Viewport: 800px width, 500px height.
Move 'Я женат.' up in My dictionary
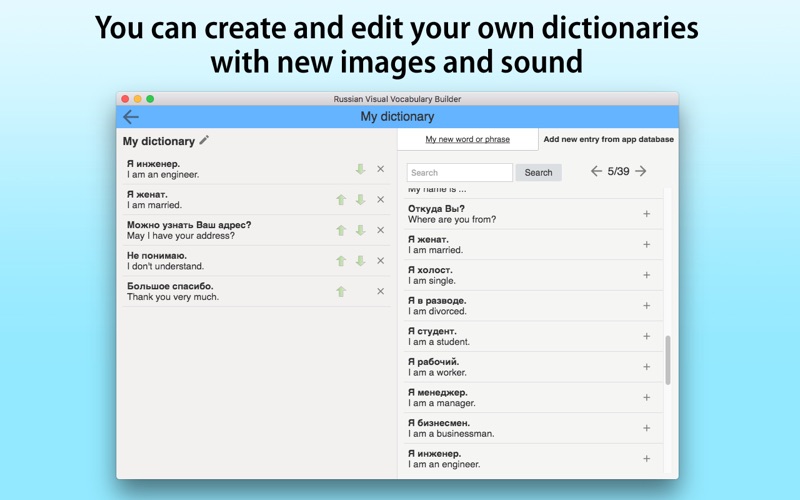click(341, 199)
